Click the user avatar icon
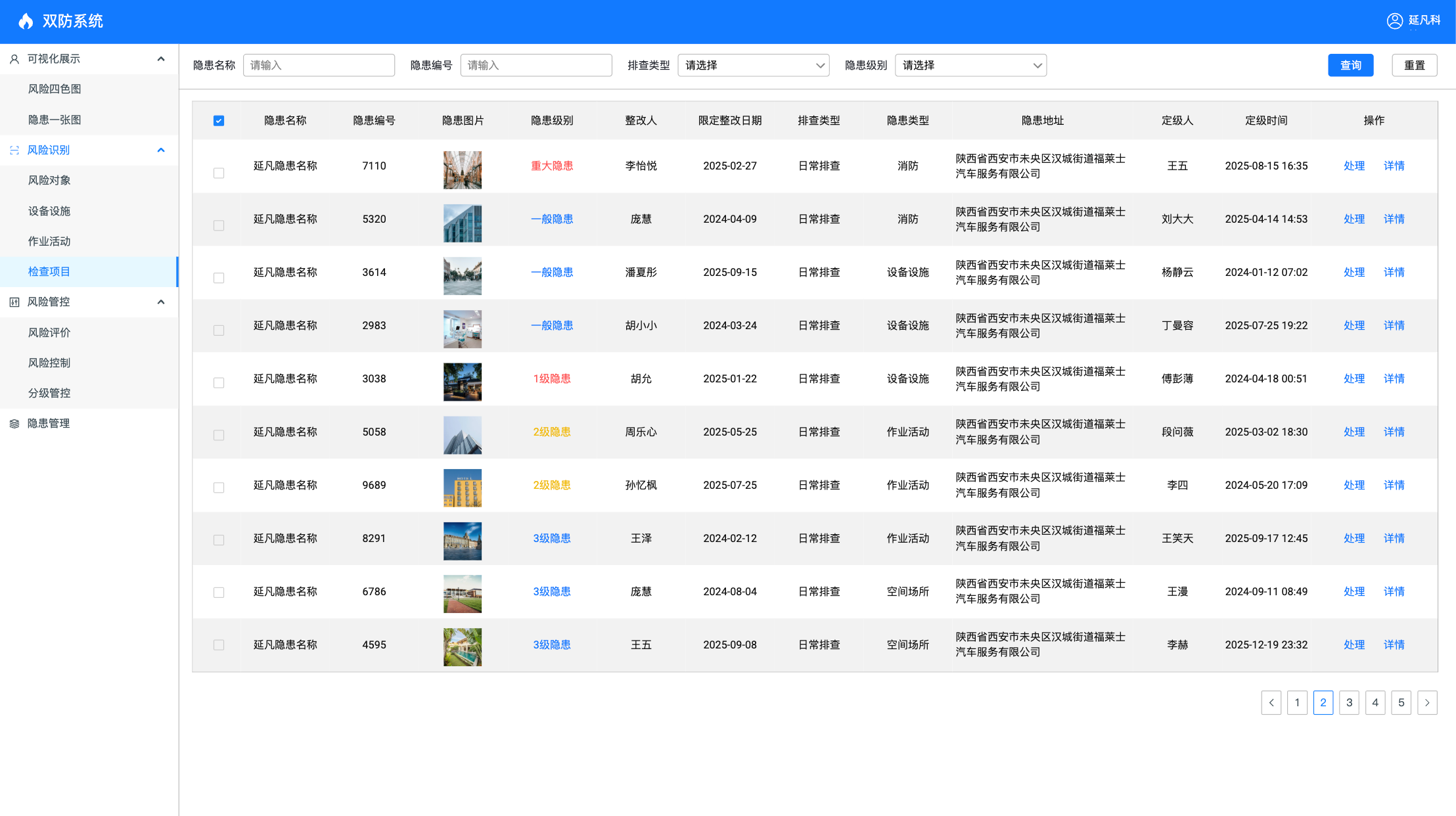This screenshot has height=816, width=1456. [1394, 21]
